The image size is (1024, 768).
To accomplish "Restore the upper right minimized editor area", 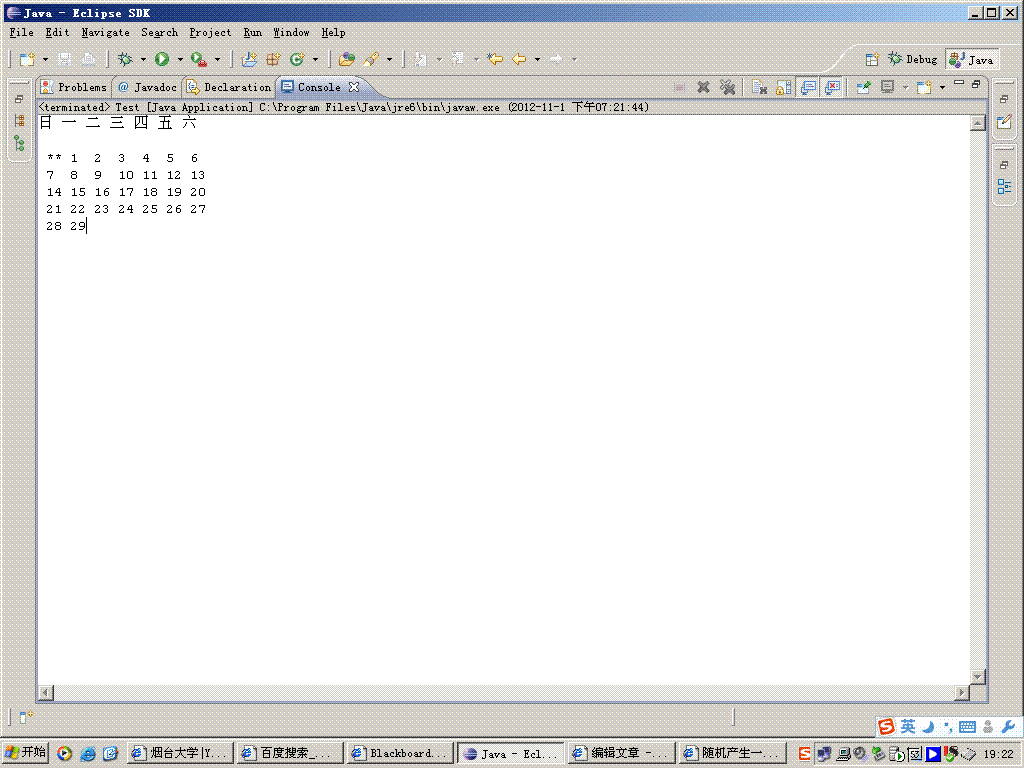I will [x=1004, y=99].
